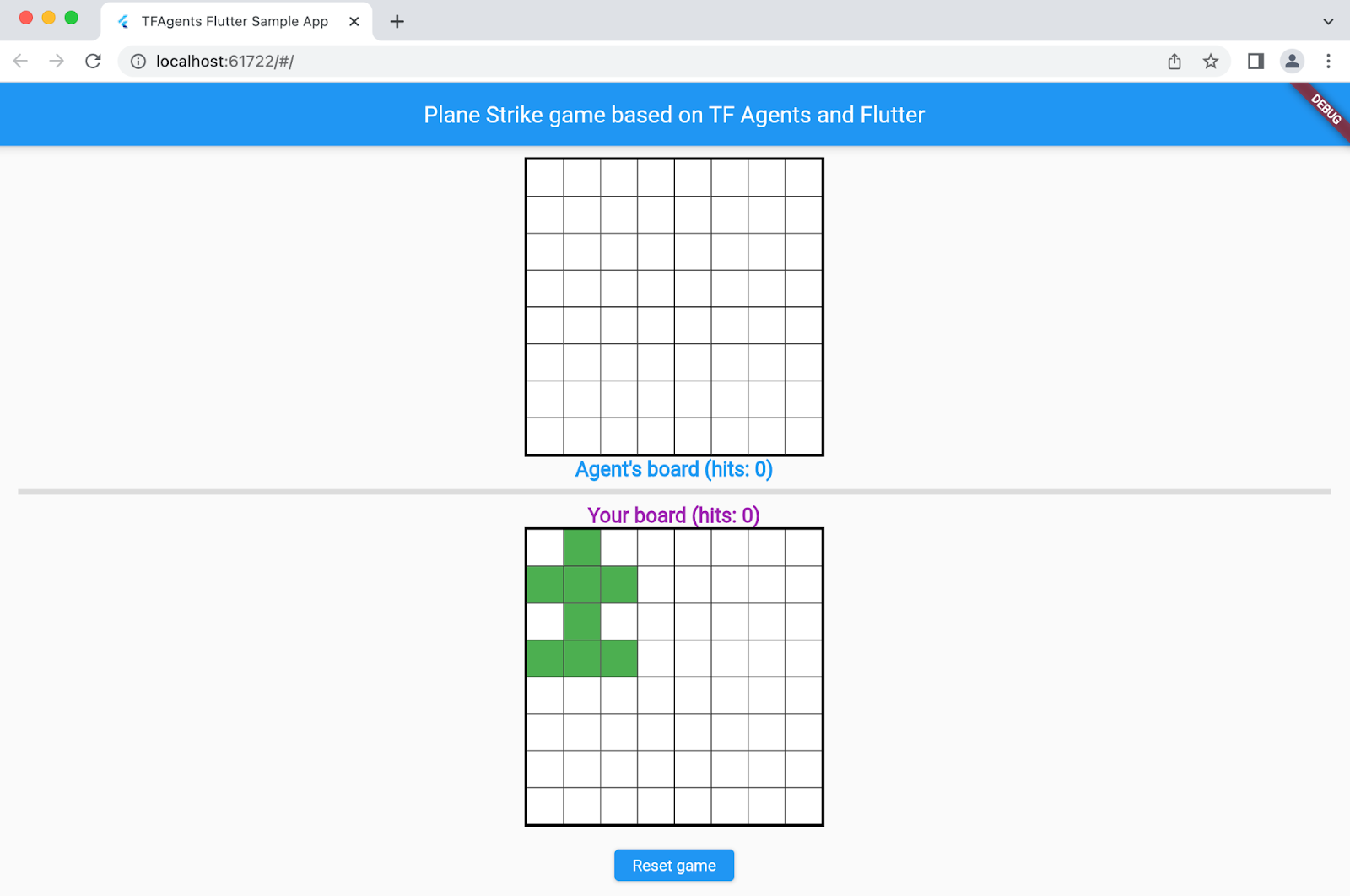1350x896 pixels.
Task: Click the browser back arrow
Action: [21, 61]
